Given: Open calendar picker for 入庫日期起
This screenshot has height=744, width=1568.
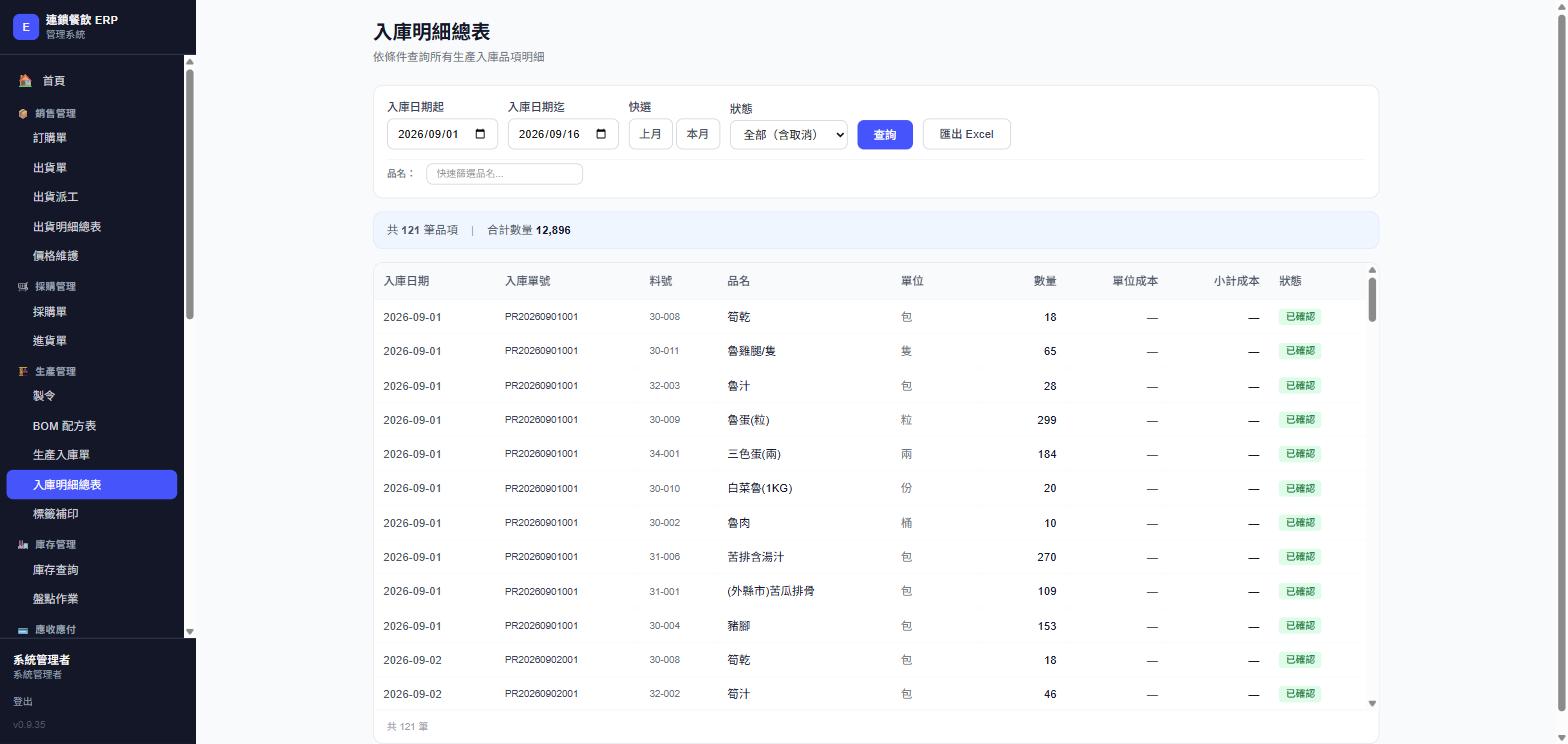Looking at the screenshot, I should (480, 134).
